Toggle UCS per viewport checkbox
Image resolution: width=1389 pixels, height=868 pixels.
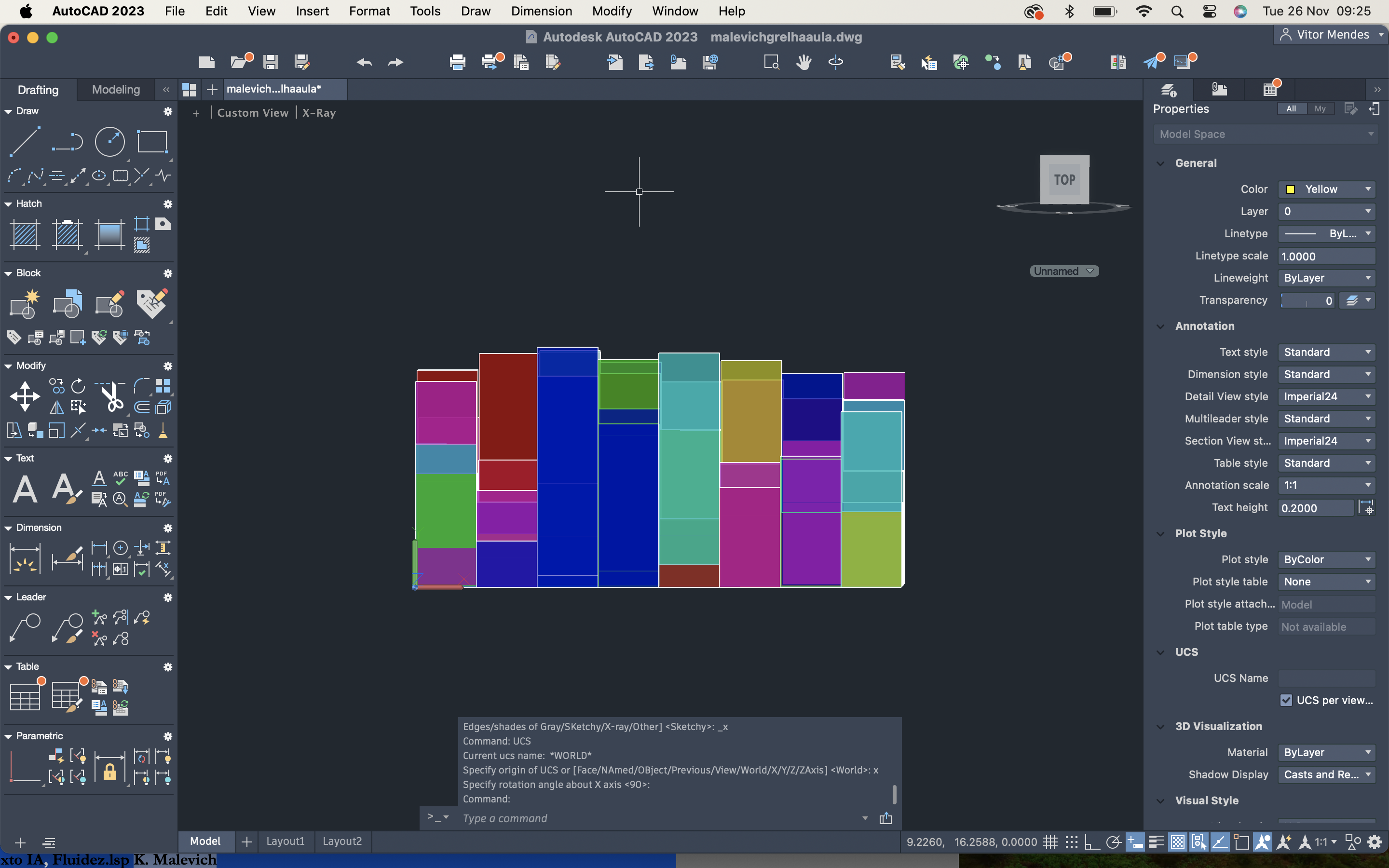click(x=1286, y=700)
